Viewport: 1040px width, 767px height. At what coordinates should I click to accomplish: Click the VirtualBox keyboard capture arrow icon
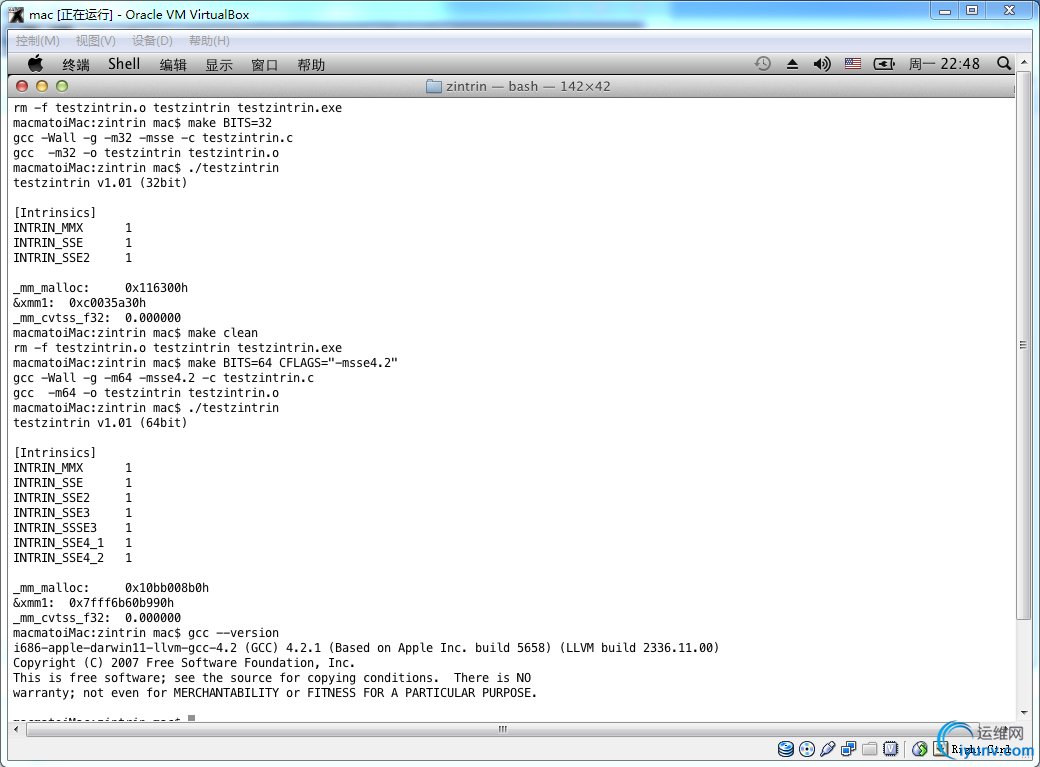(941, 749)
